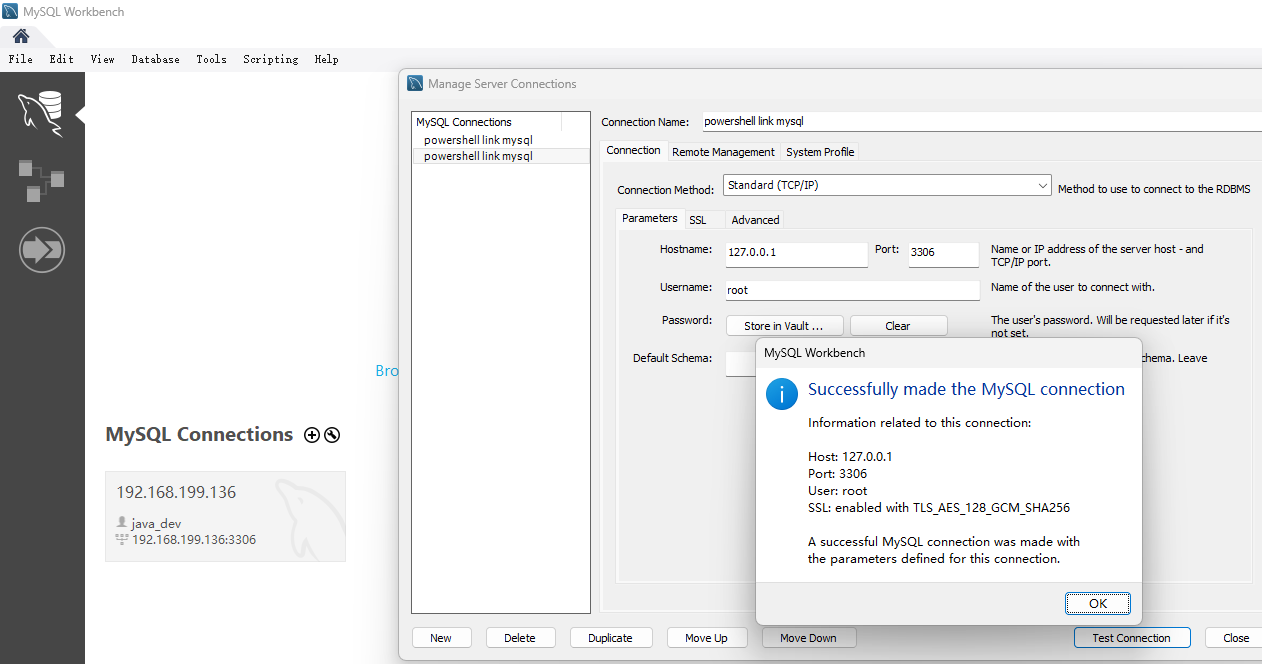The height and width of the screenshot is (664, 1262).
Task: Open the Home tab house icon
Action: (21, 36)
